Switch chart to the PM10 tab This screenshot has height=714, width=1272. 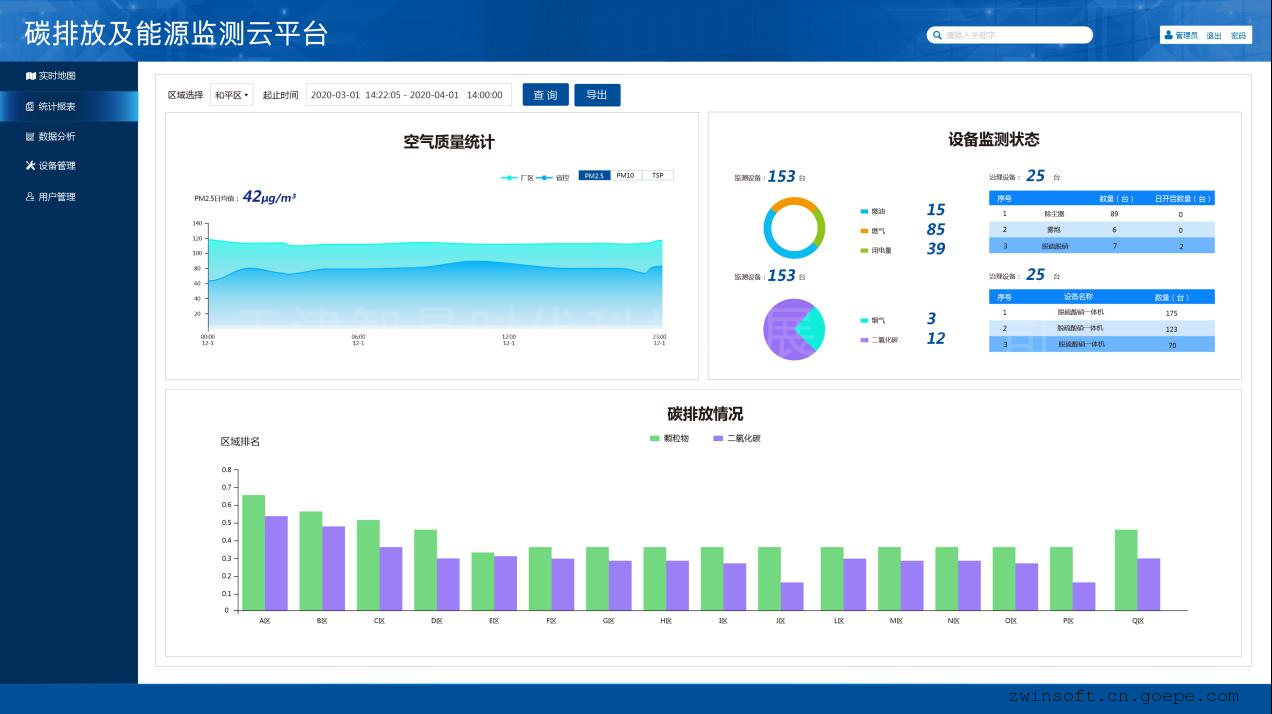(x=625, y=176)
